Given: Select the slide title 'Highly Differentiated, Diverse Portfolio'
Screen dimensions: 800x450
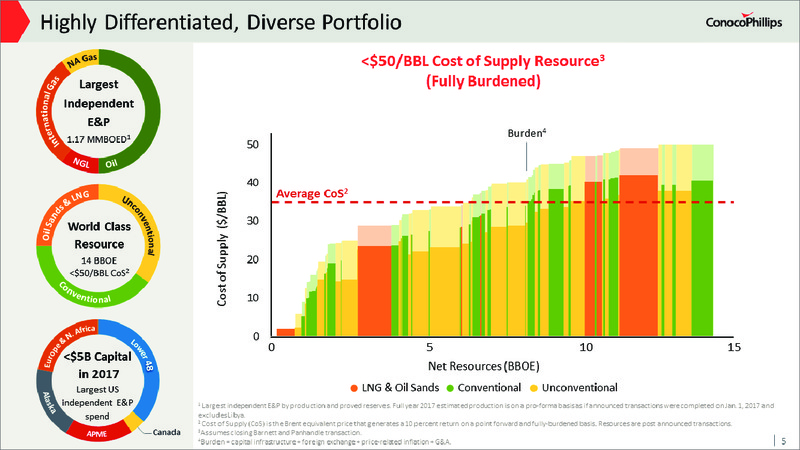Looking at the screenshot, I should [221, 22].
